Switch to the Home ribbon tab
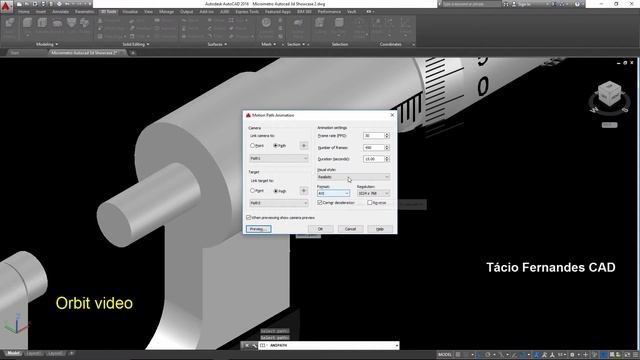640x360 pixels. 24,12
